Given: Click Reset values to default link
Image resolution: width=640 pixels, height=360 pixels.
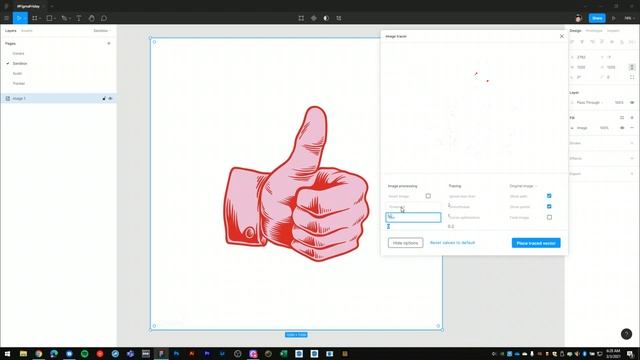Looking at the screenshot, I should coord(452,242).
